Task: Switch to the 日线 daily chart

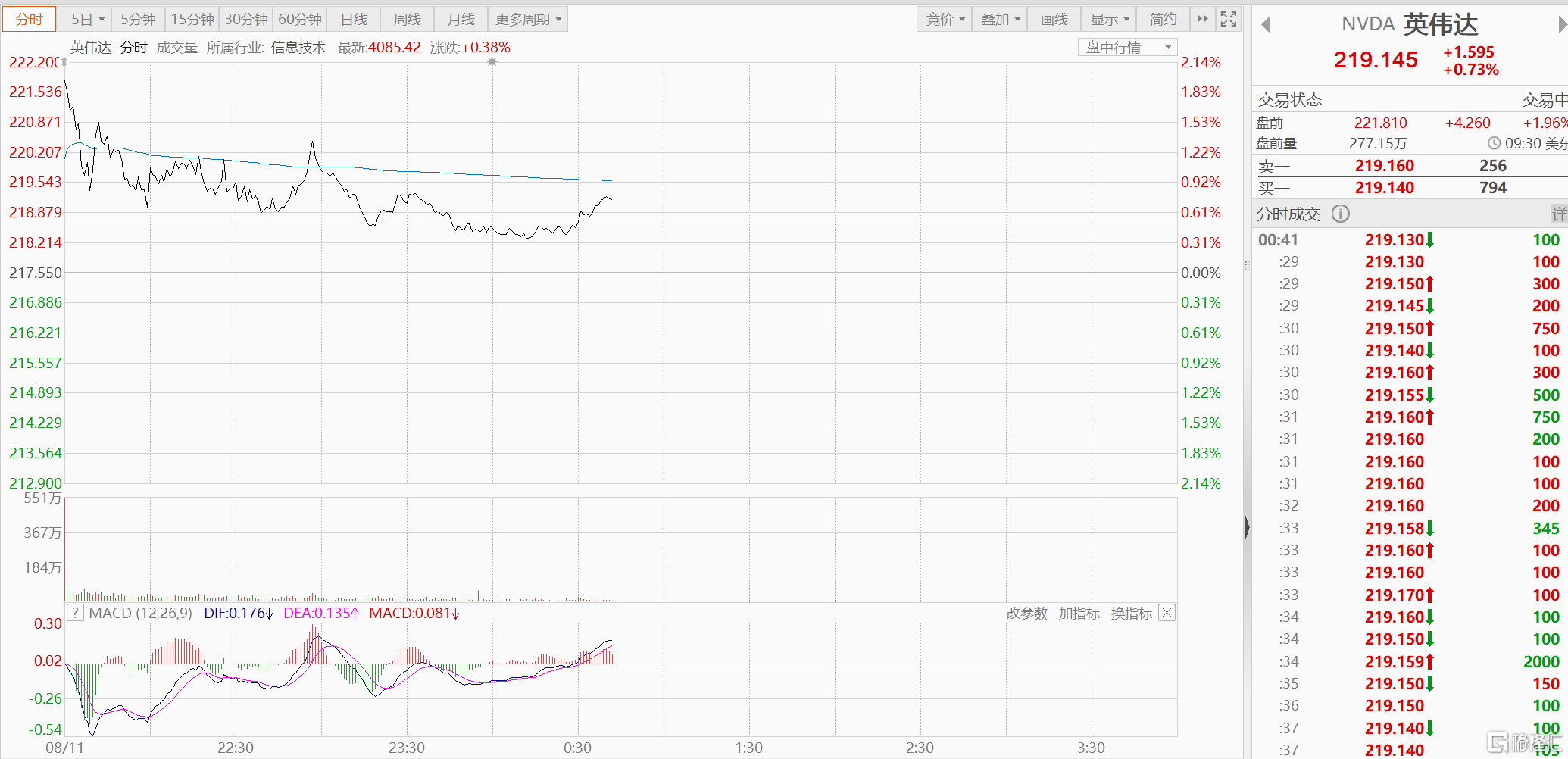Action: point(354,19)
